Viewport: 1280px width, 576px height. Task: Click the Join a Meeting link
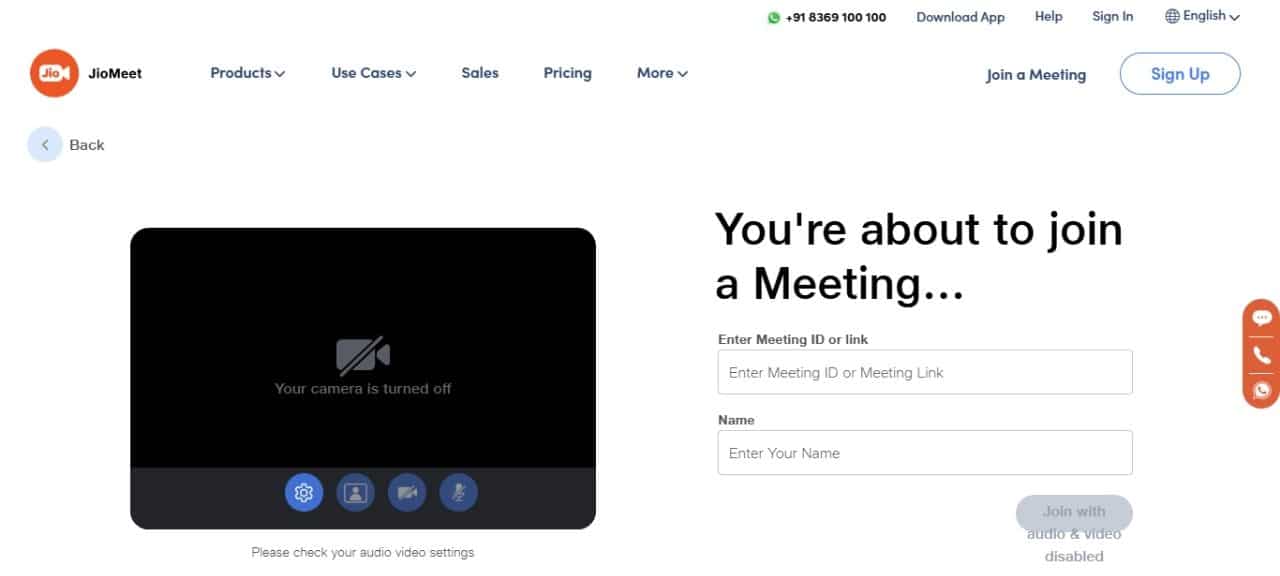point(1035,75)
